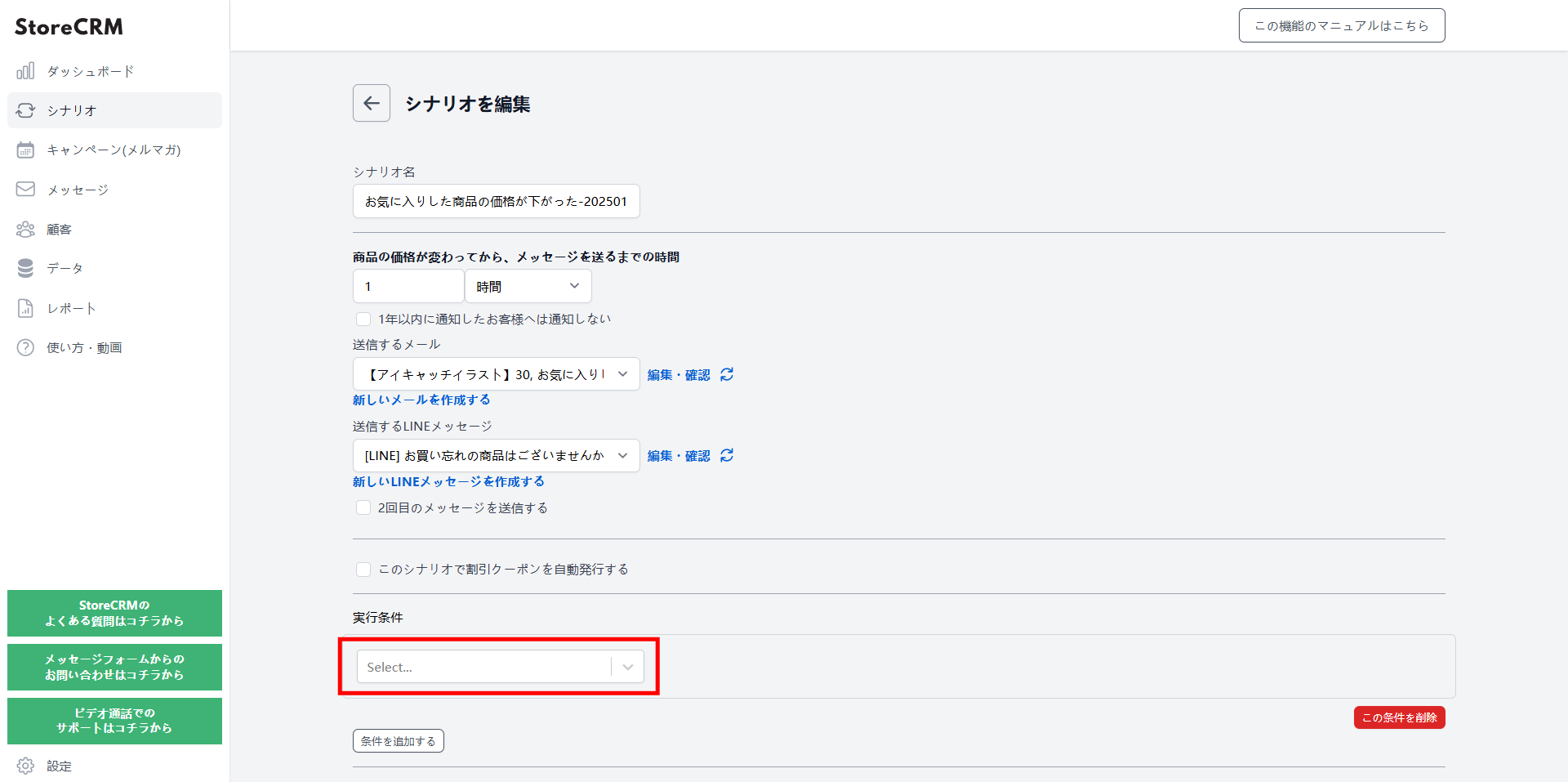Click the StoreCRM logo
This screenshot has height=782, width=1568.
click(69, 27)
